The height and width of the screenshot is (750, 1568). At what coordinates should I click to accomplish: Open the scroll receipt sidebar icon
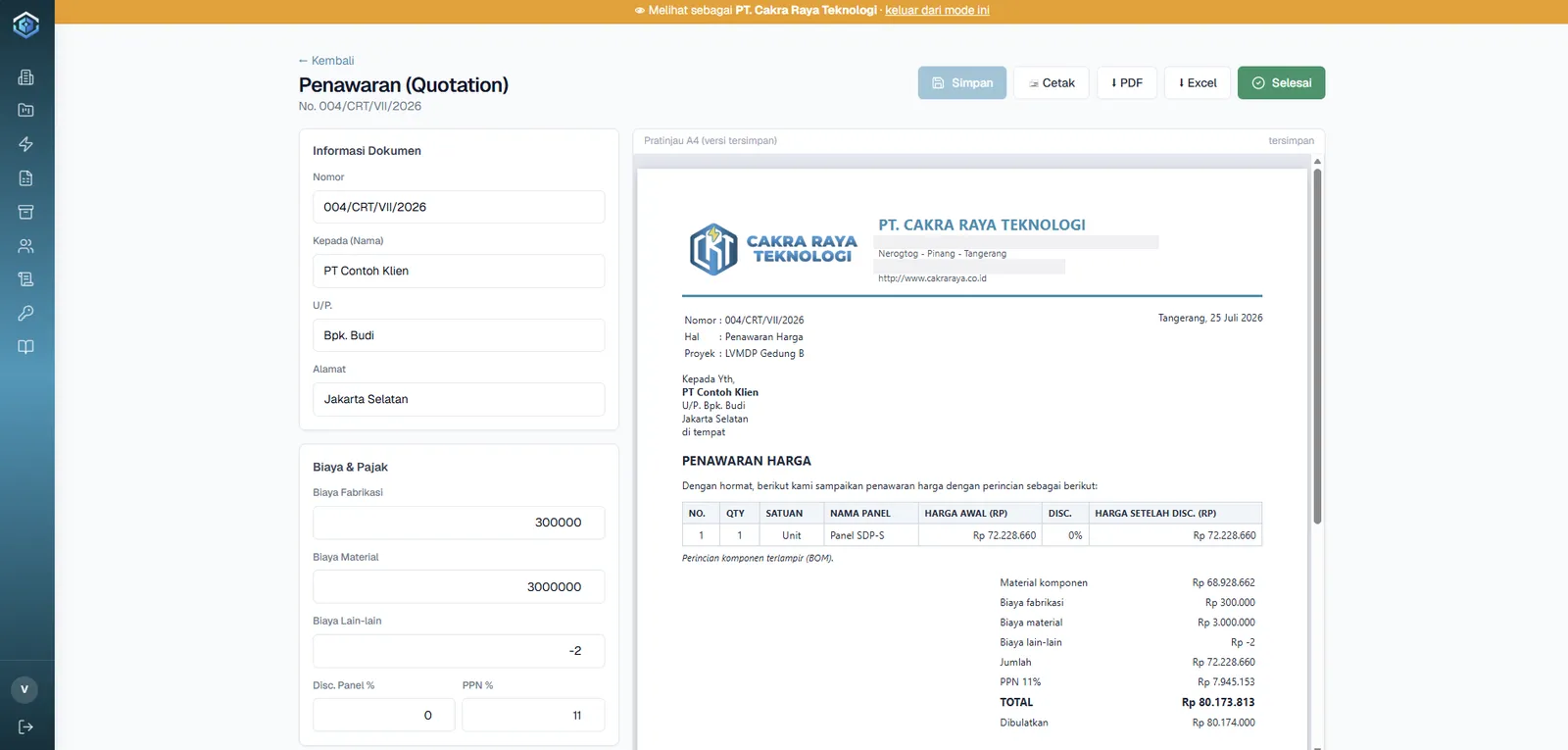click(x=26, y=279)
